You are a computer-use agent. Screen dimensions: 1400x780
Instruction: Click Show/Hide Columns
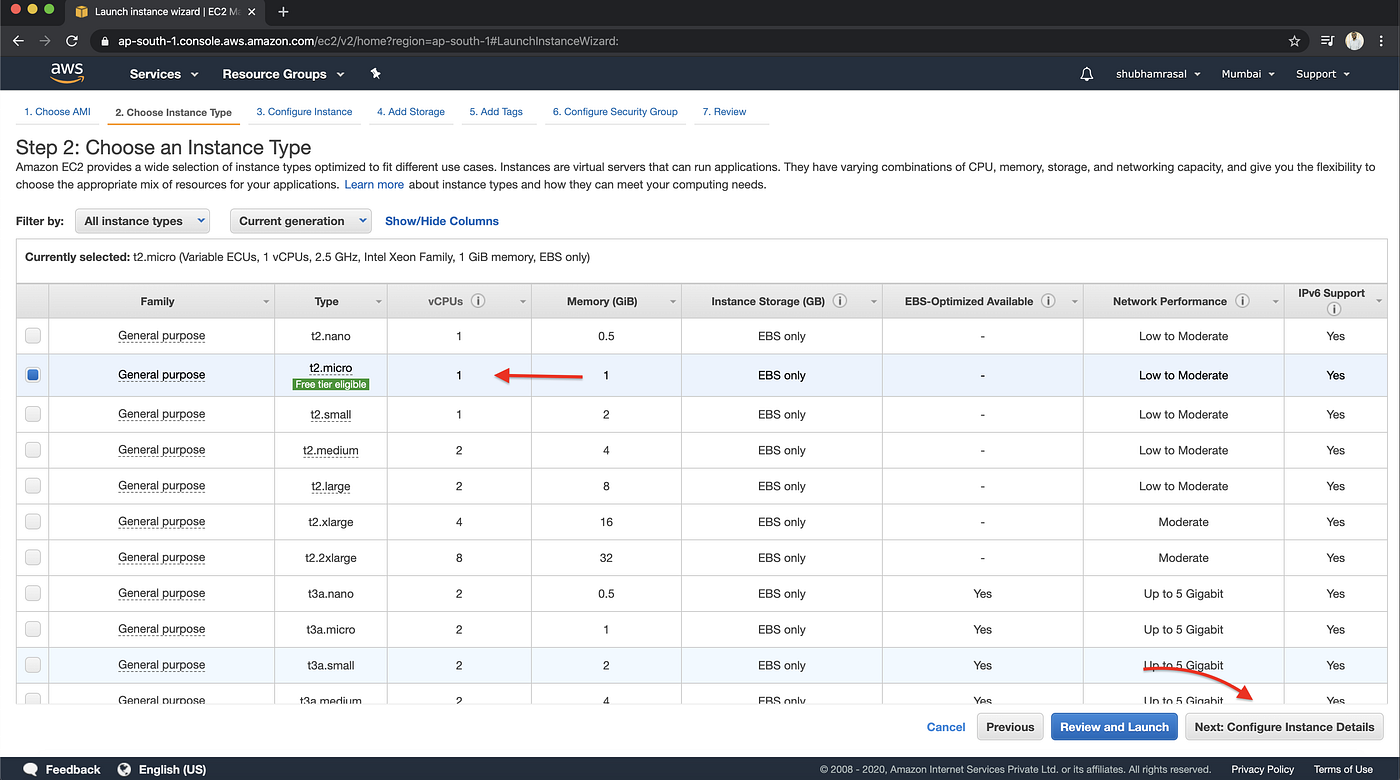click(442, 221)
